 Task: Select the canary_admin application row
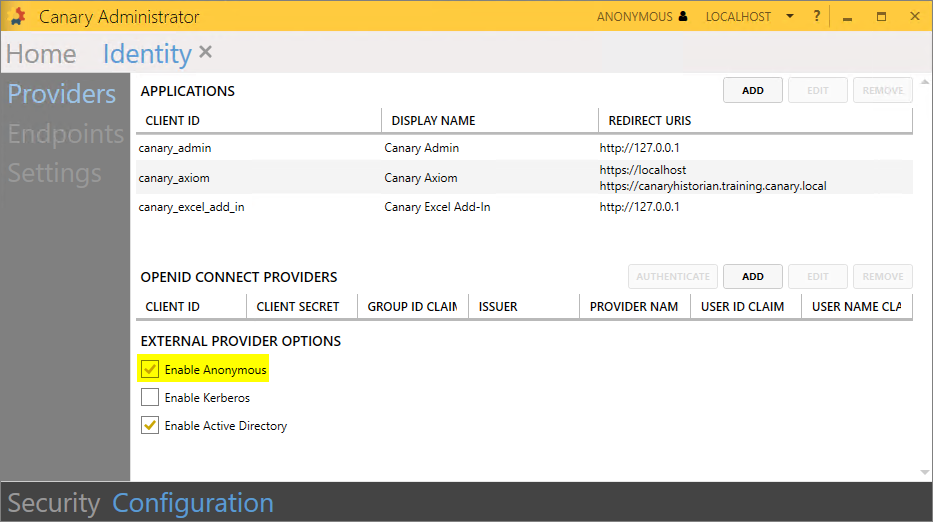click(x=175, y=148)
